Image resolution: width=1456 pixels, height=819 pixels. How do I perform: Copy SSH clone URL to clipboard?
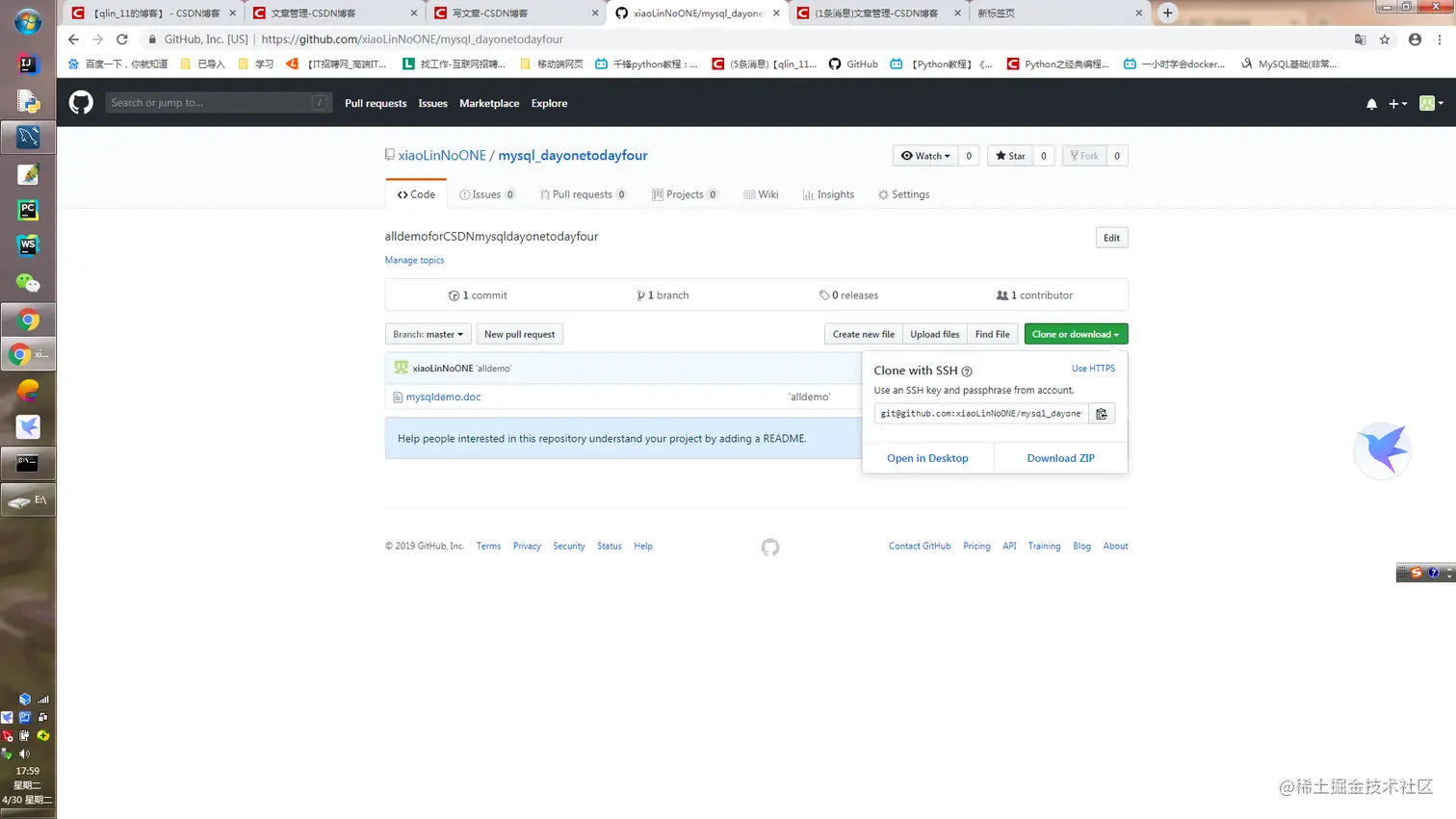(x=1102, y=414)
